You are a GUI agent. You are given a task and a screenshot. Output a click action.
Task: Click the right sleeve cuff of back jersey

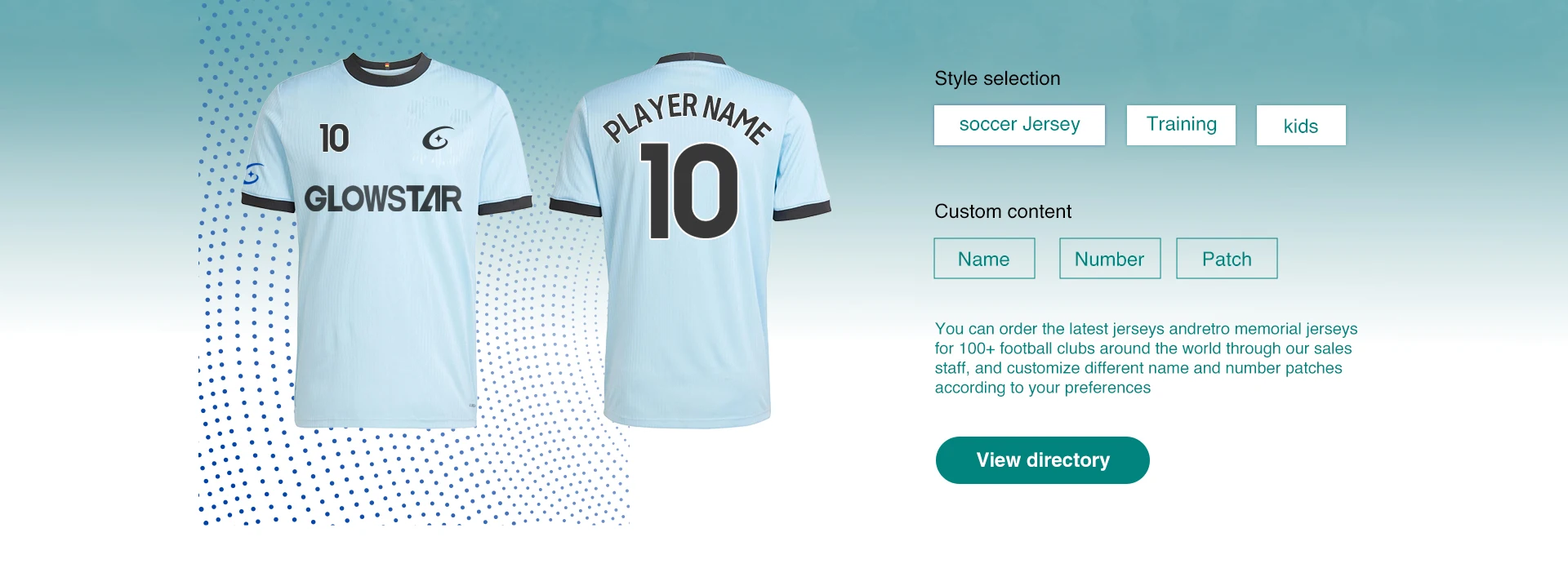tap(802, 211)
